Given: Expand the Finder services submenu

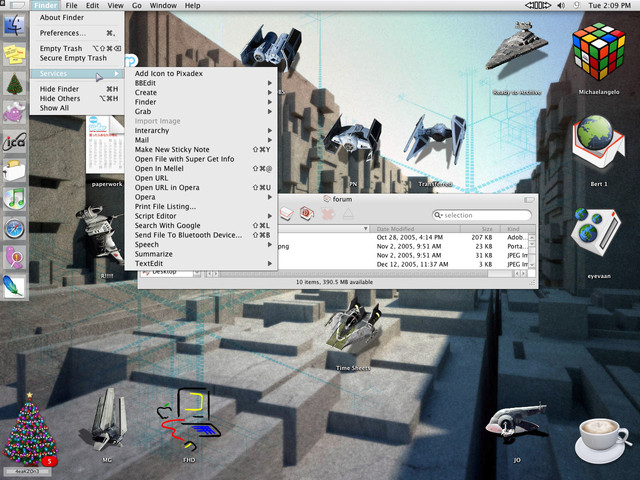Looking at the screenshot, I should coord(202,102).
